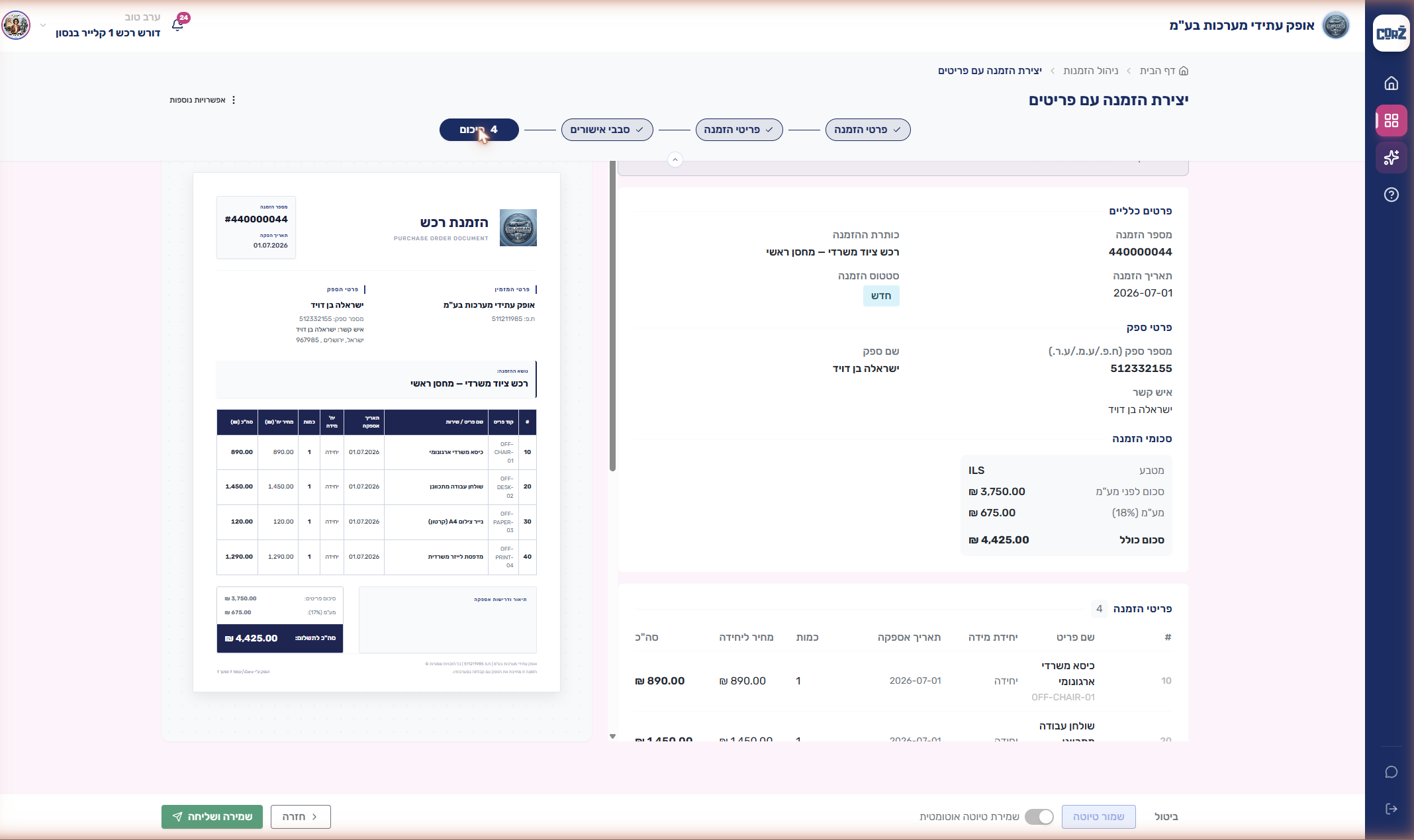This screenshot has height=840, width=1414.
Task: Open the home icon in sidebar
Action: pos(1391,83)
